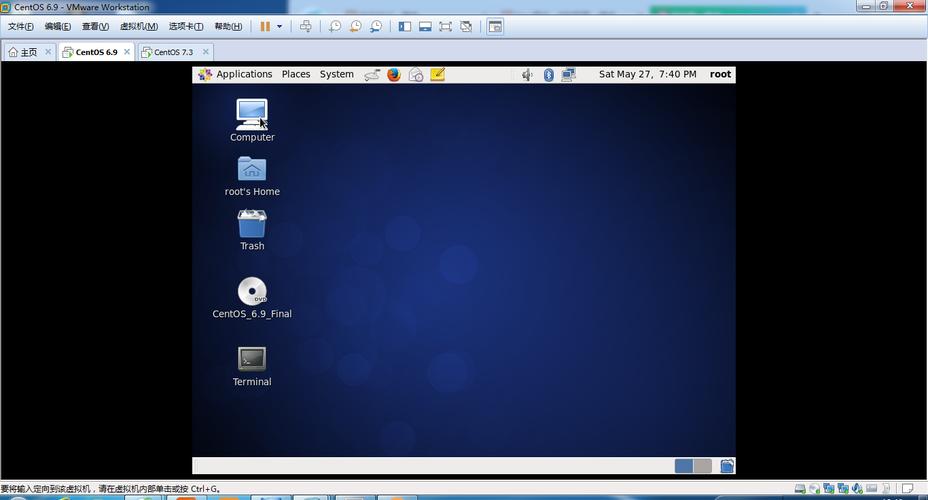928x500 pixels.
Task: Click the first network adapter status icon
Action: click(x=829, y=489)
